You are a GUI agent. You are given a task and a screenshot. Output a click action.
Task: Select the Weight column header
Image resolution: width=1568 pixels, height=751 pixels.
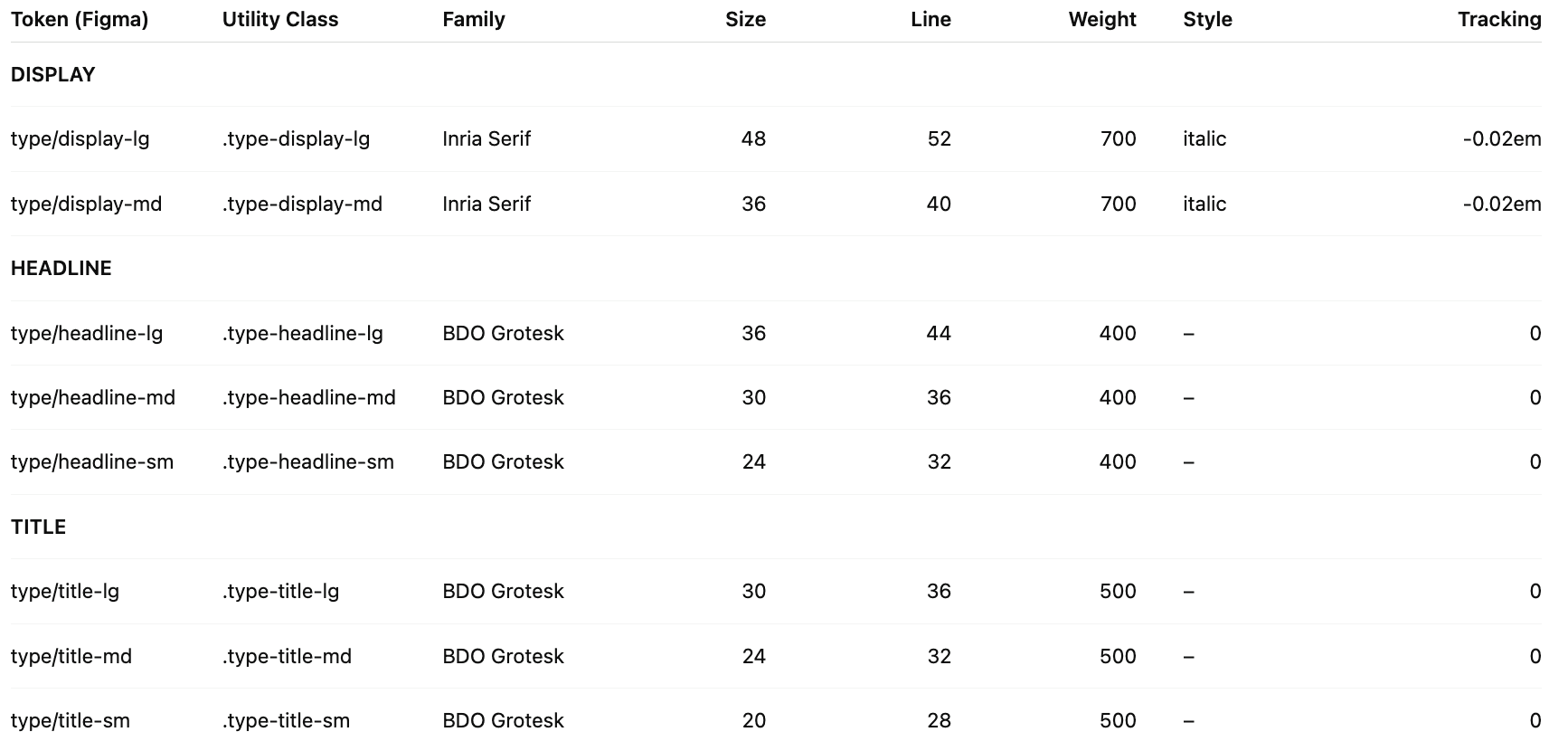pyautogui.click(x=1102, y=20)
